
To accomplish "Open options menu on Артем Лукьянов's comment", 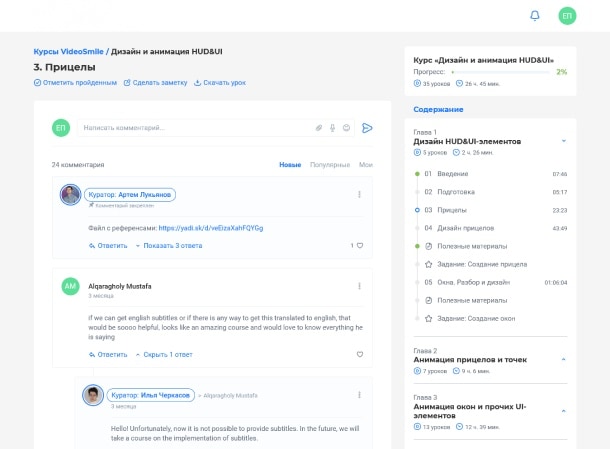I will click(359, 194).
